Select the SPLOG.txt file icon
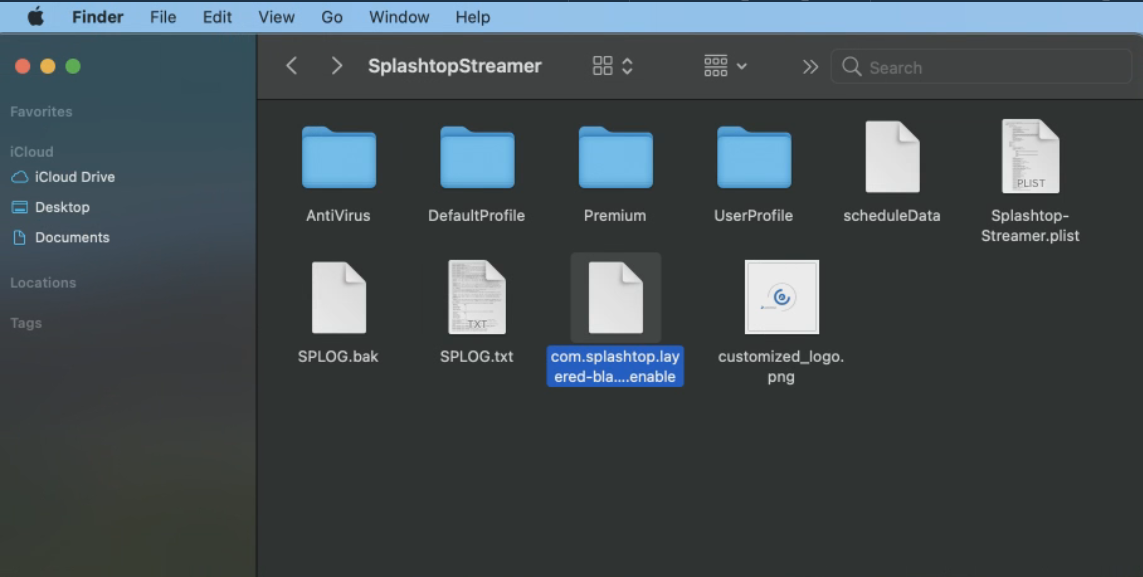 [x=477, y=297]
